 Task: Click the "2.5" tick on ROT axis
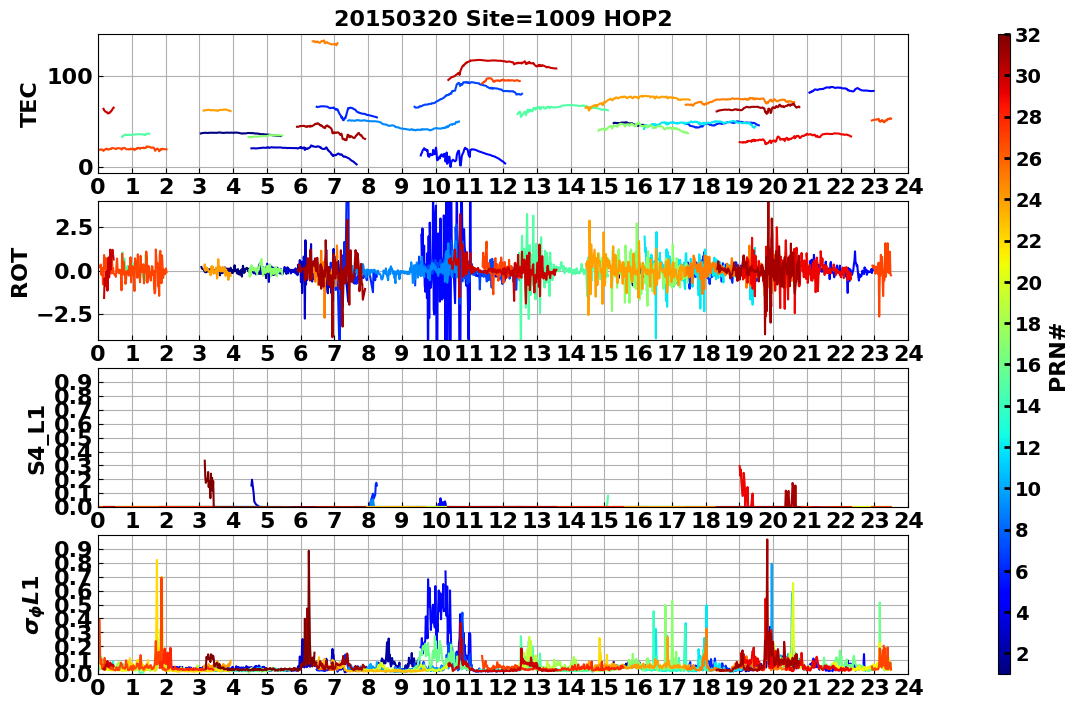pyautogui.click(x=74, y=227)
